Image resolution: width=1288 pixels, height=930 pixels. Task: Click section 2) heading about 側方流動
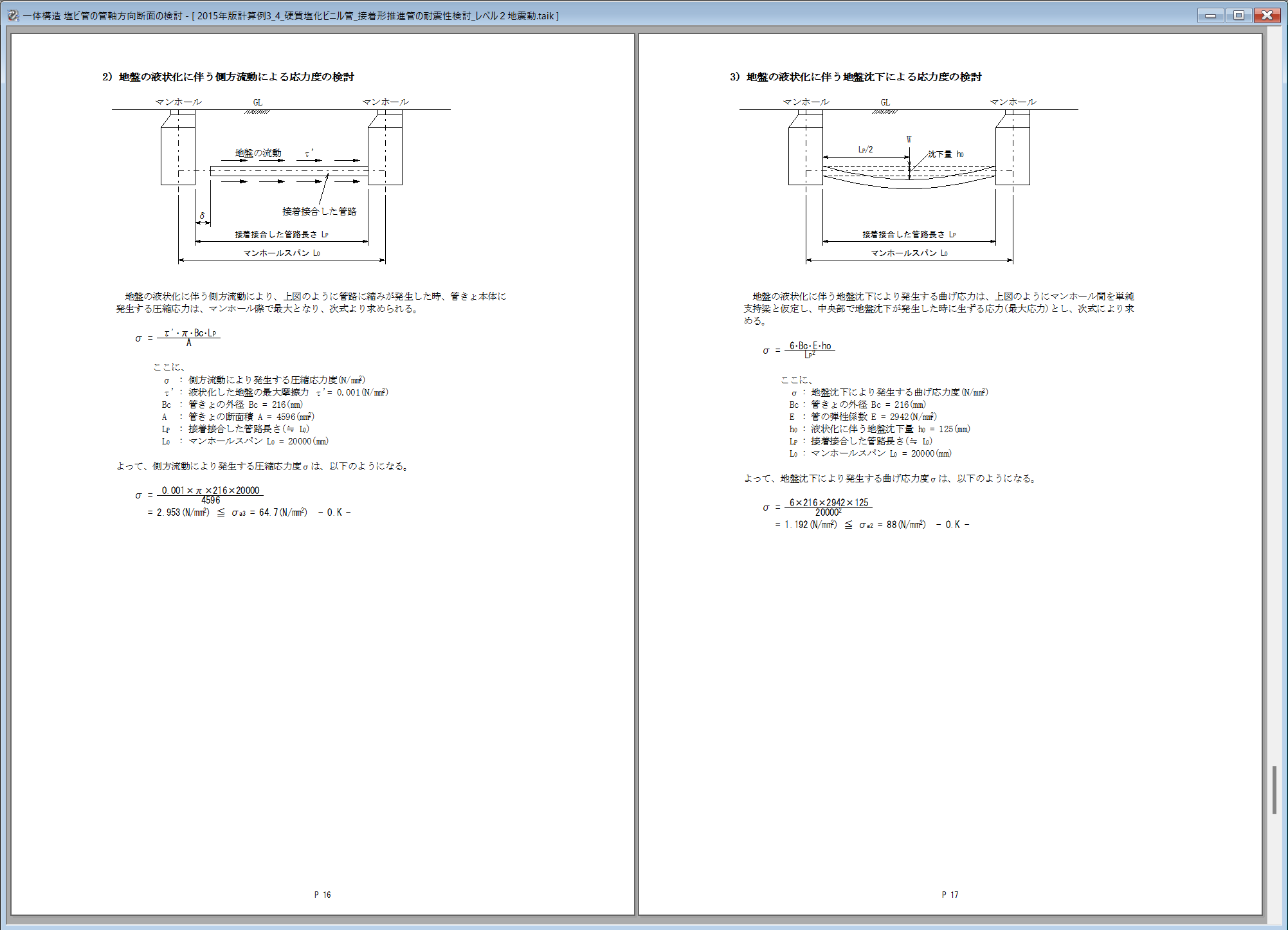228,77
